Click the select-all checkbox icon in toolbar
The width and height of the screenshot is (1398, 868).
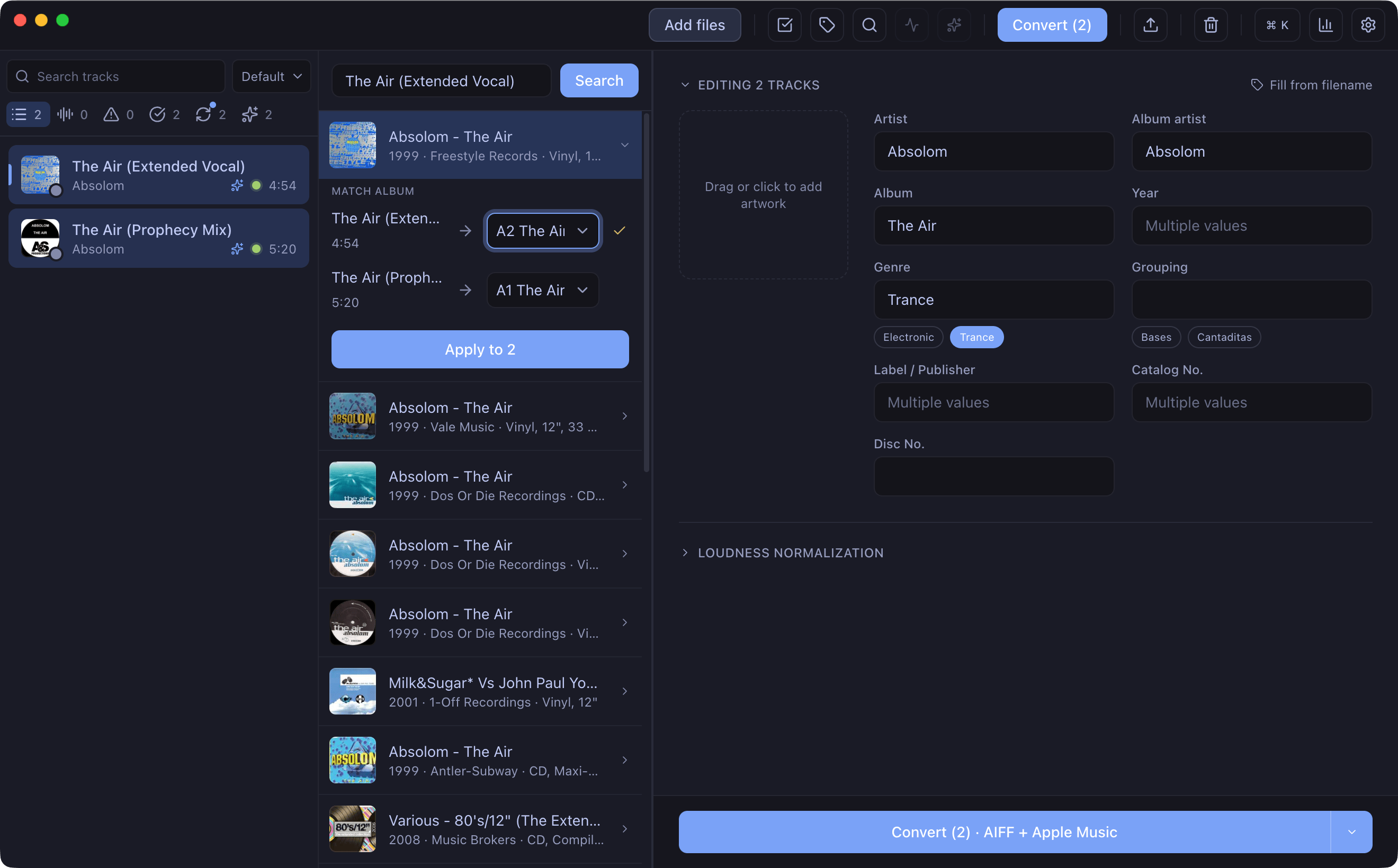(785, 25)
